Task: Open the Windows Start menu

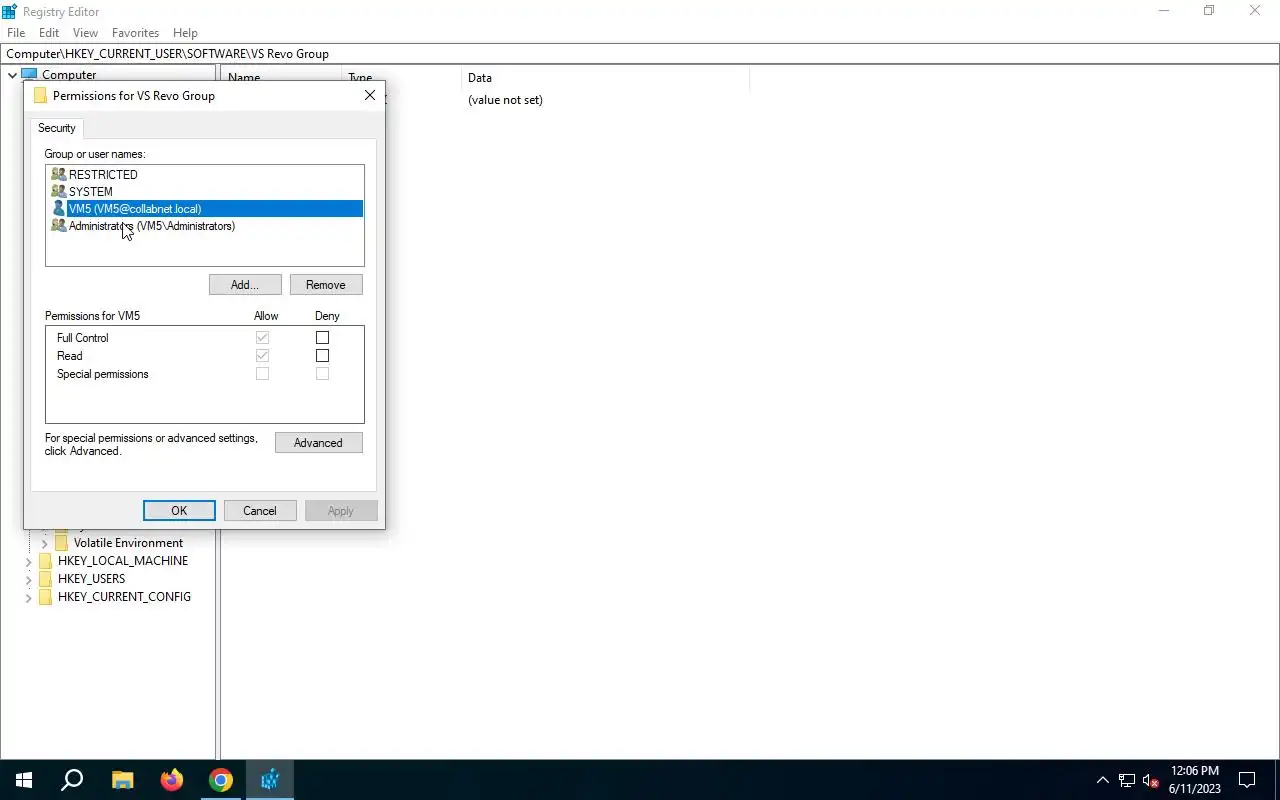Action: point(22,780)
